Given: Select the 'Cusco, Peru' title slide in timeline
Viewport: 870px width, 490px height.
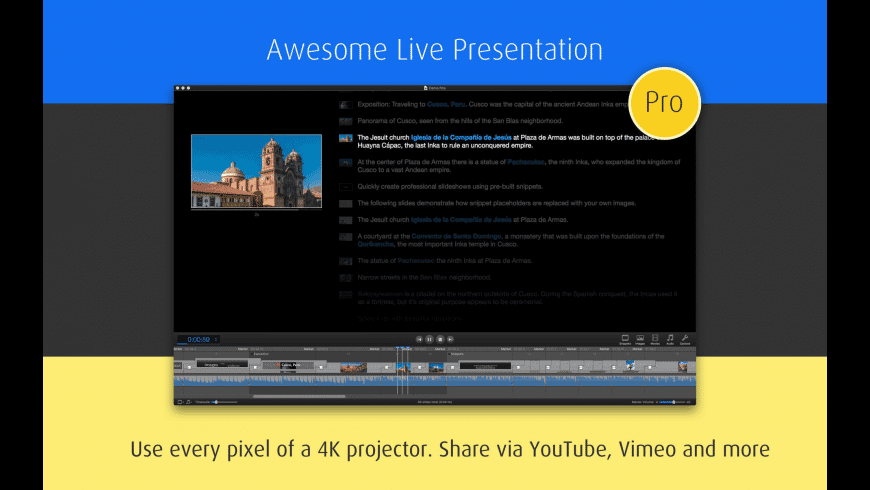Looking at the screenshot, I should [x=288, y=366].
